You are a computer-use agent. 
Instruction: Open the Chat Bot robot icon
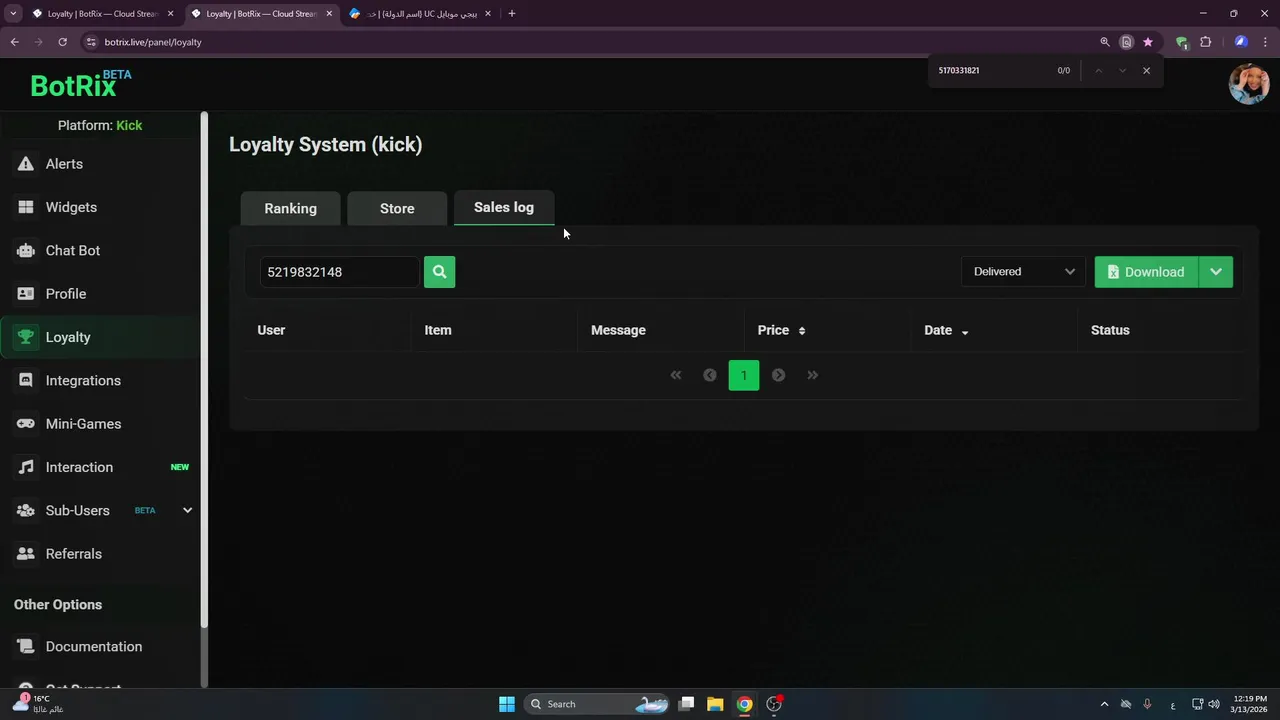click(26, 250)
